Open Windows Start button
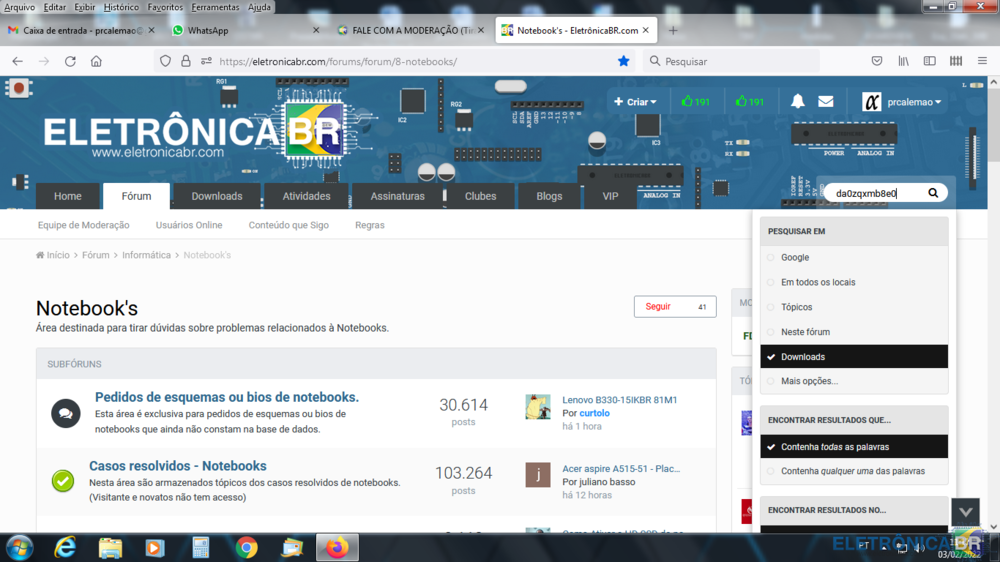The image size is (1000, 562). [19, 547]
